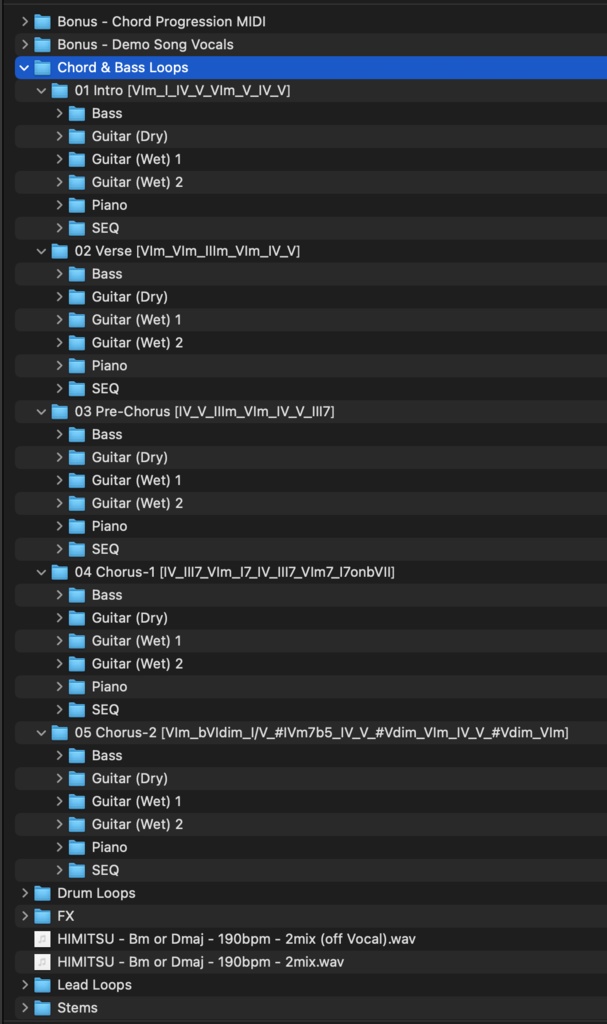Click Guitar (Wet) 1 folder icon under 01 Intro
The width and height of the screenshot is (607, 1024).
pos(77,159)
